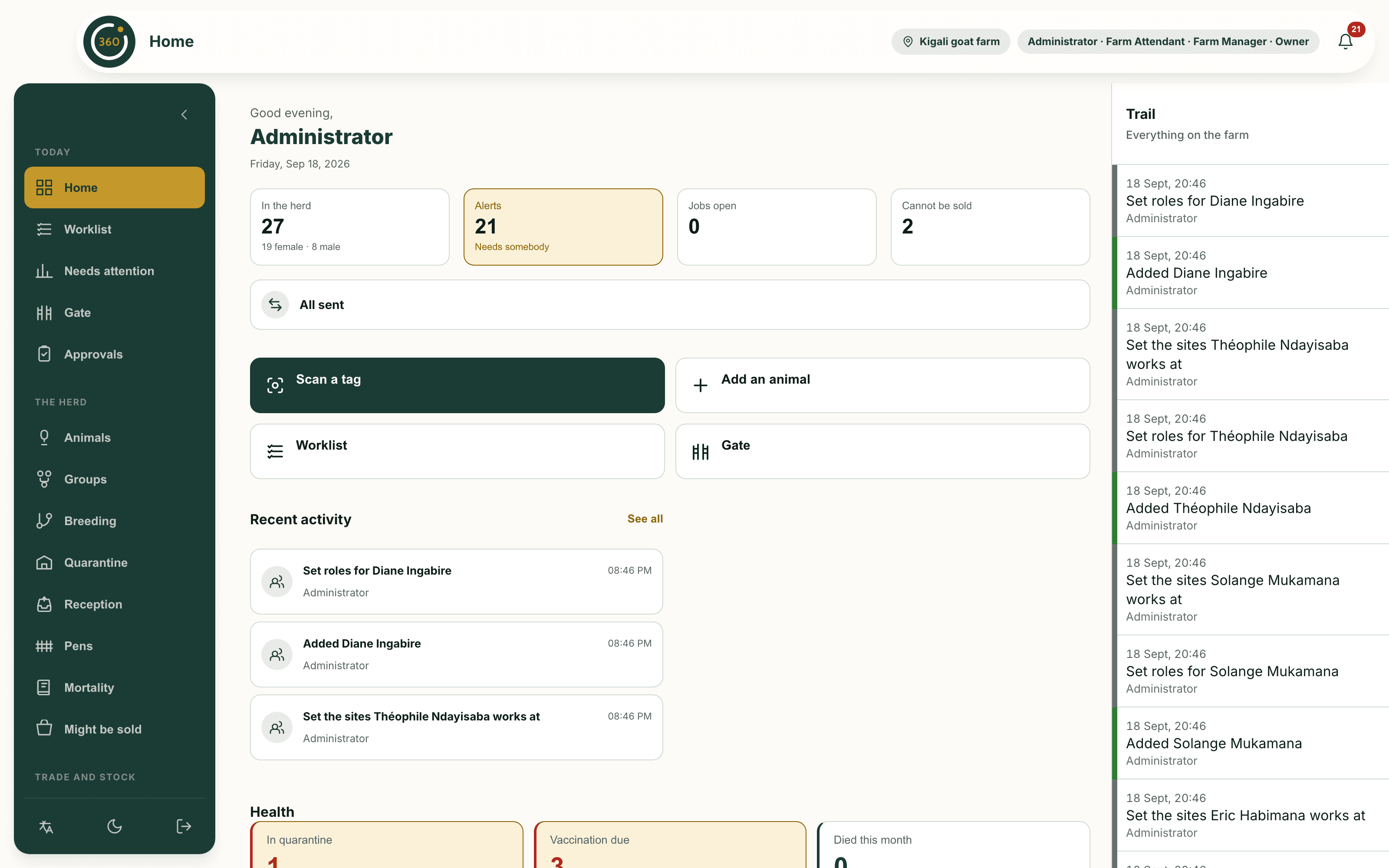Click the log out icon
The height and width of the screenshot is (868, 1389).
184,827
